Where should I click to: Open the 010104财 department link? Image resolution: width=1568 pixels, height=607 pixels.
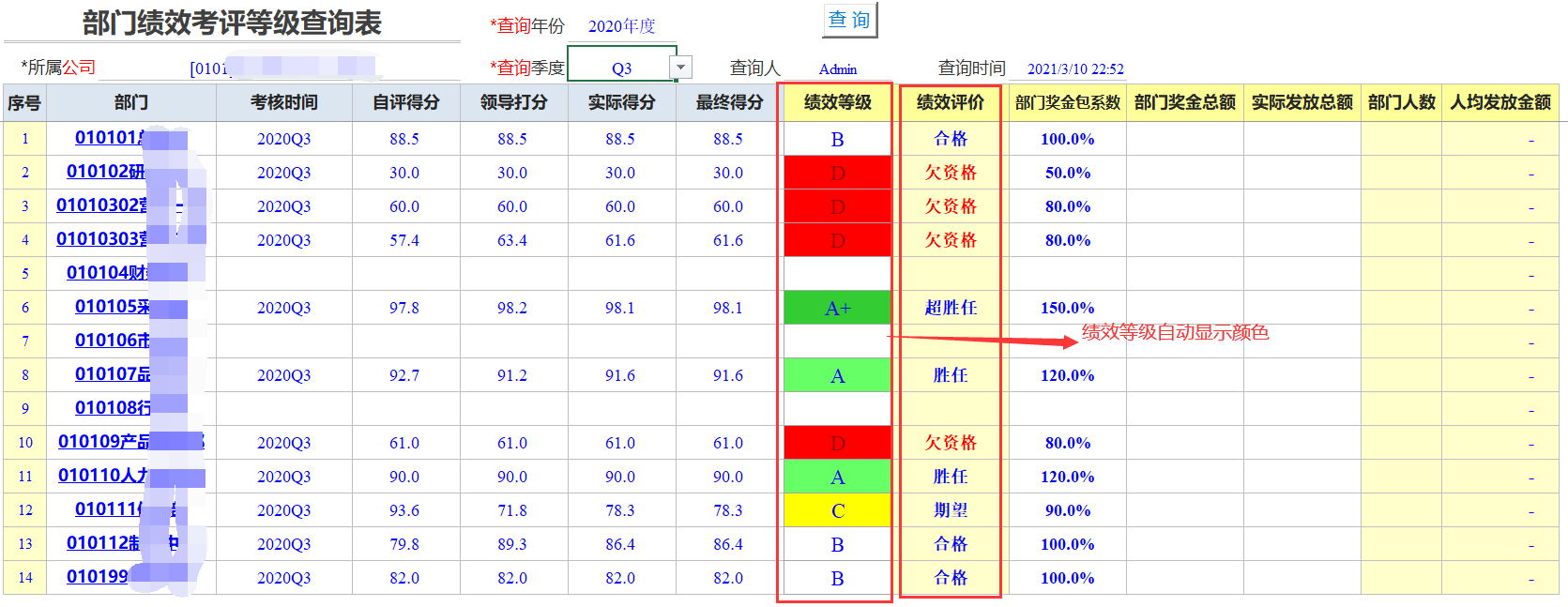(x=106, y=273)
